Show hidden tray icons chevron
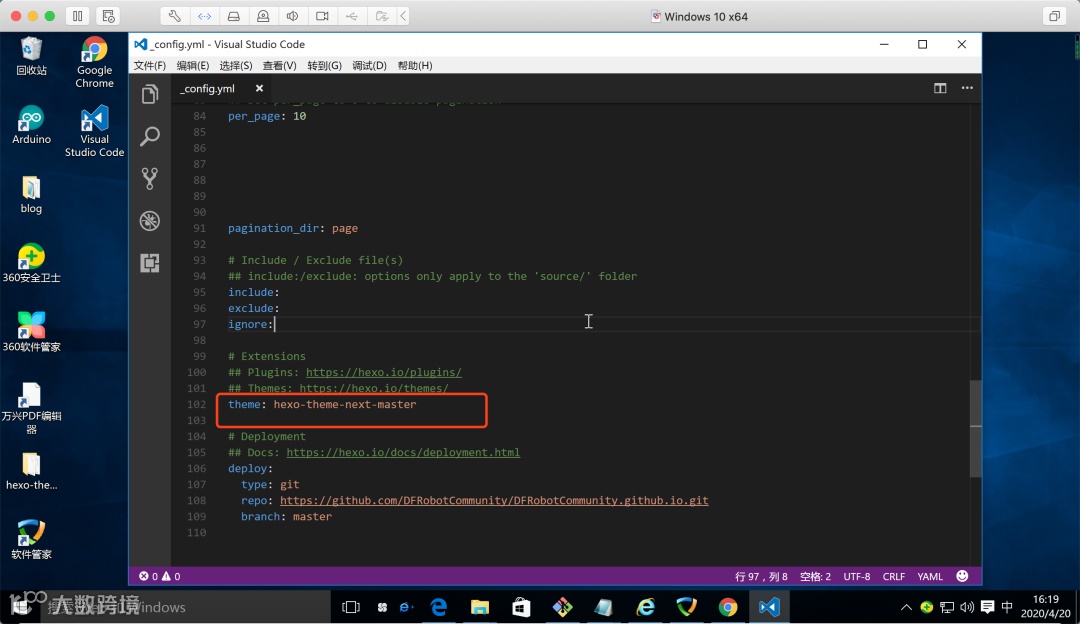The height and width of the screenshot is (624, 1080). click(x=906, y=607)
